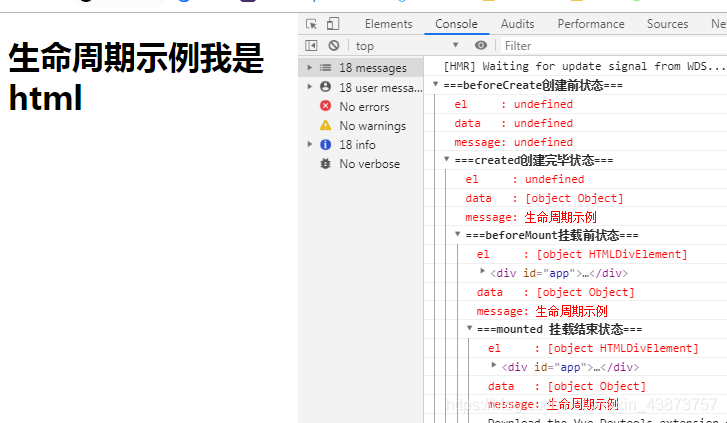Click 'data : [object Object]' under created
727x423 pixels.
point(544,199)
